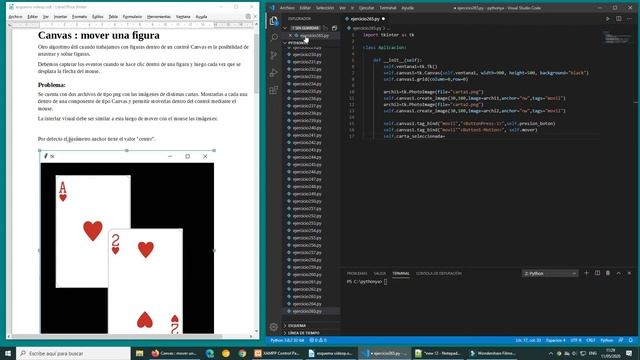Open Selección menu in VS Code

tap(325, 8)
